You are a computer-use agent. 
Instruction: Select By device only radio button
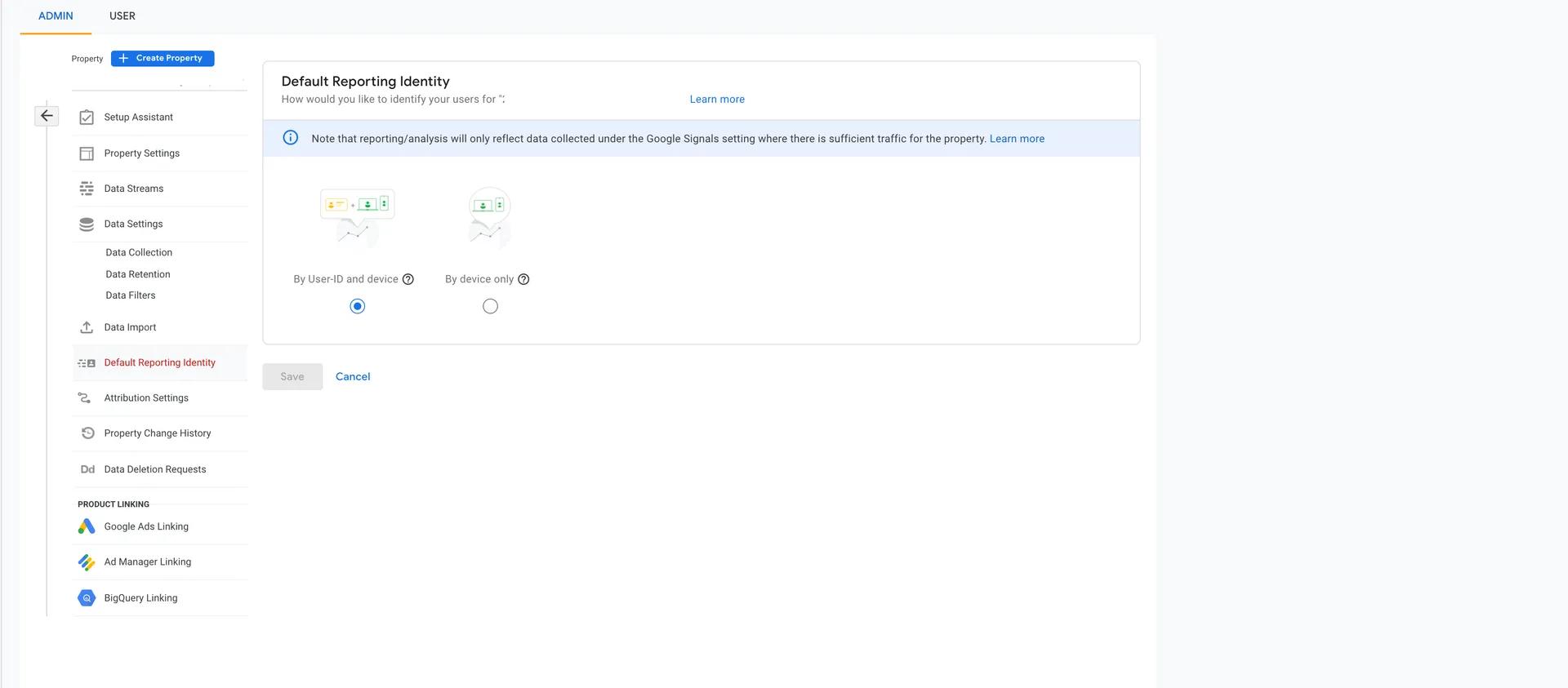point(490,306)
